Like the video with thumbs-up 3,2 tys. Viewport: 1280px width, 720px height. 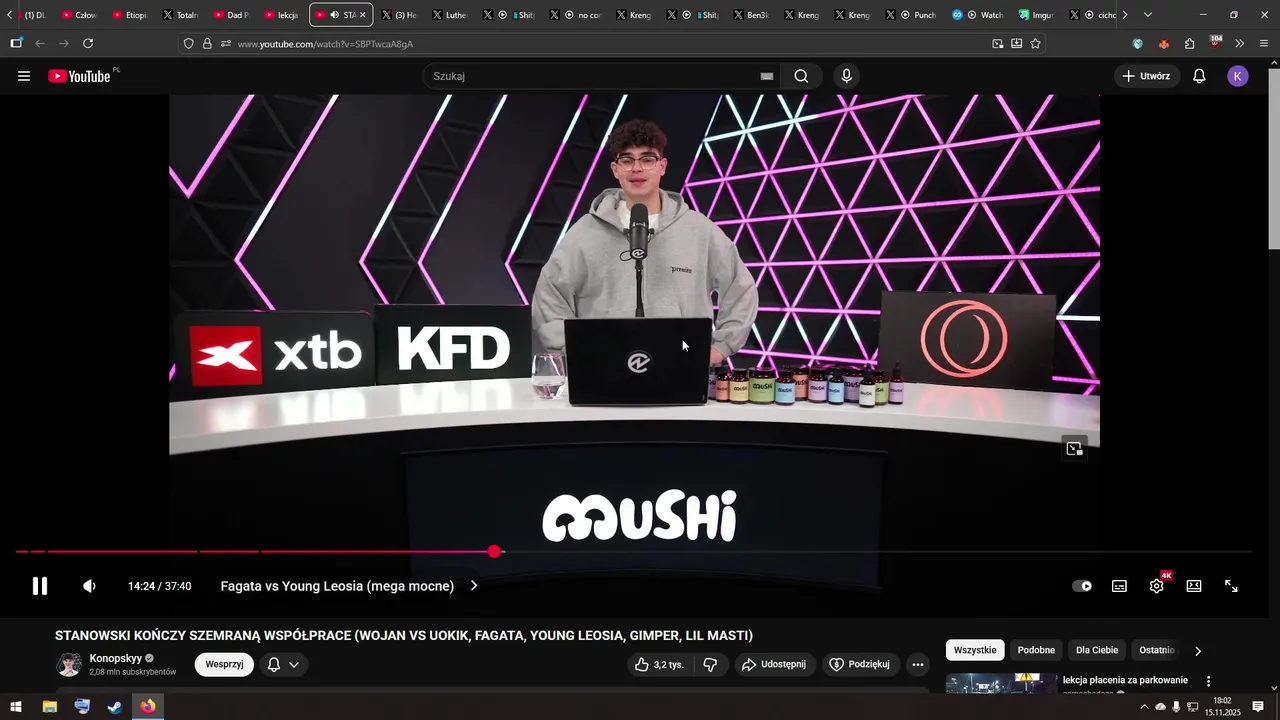pyautogui.click(x=660, y=664)
